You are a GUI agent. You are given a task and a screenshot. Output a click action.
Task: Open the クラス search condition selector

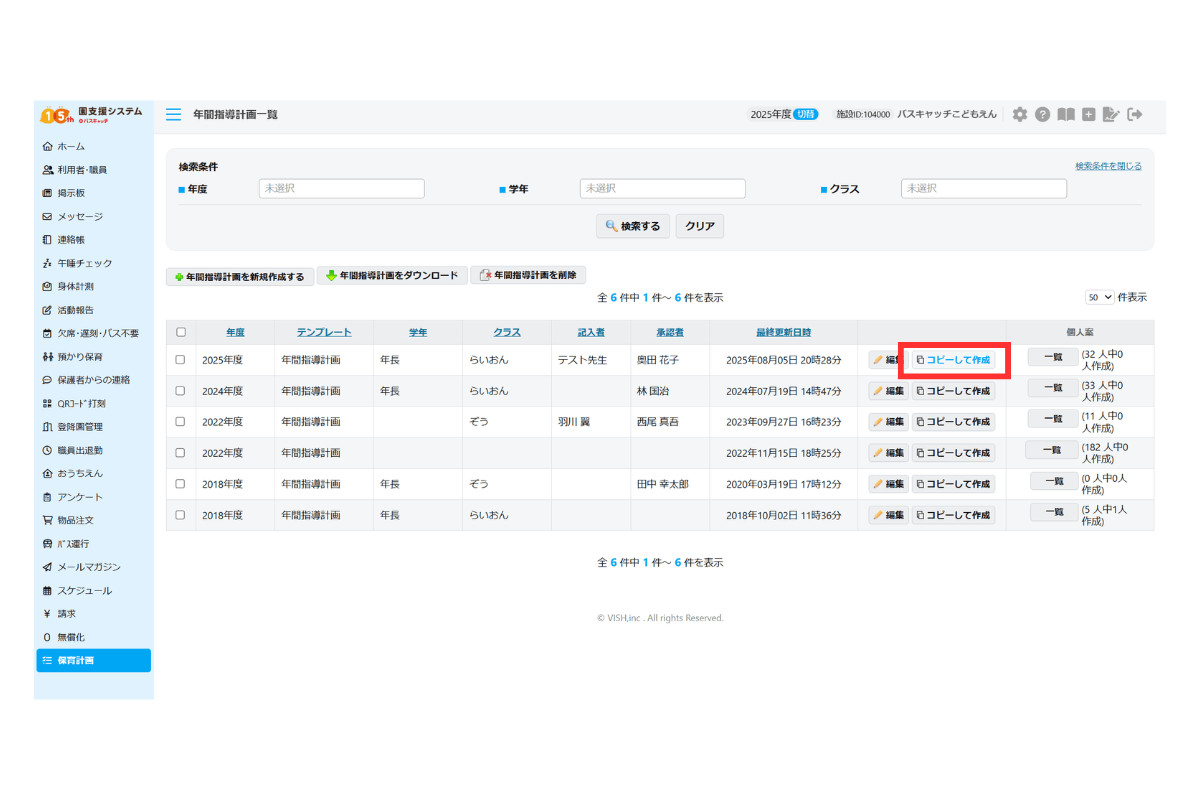coord(983,188)
